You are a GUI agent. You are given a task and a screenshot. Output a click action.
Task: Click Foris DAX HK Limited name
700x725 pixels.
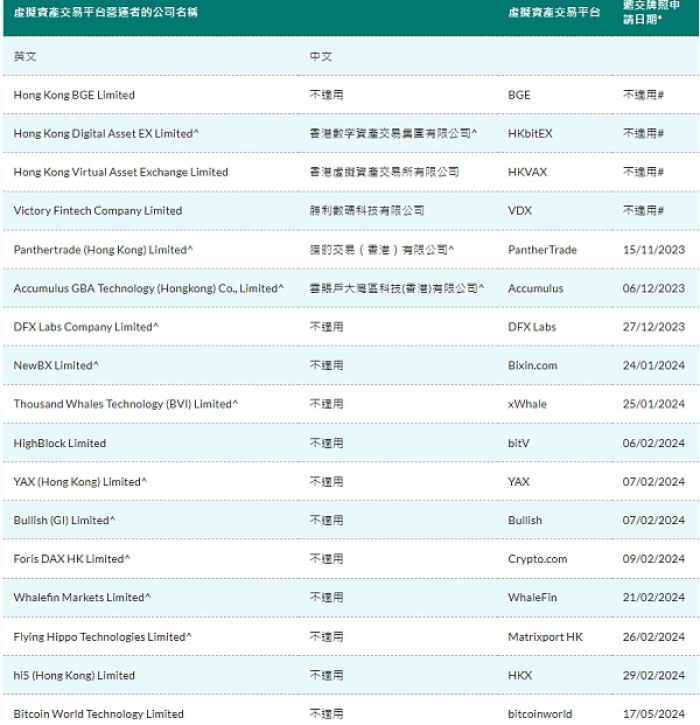click(x=72, y=559)
